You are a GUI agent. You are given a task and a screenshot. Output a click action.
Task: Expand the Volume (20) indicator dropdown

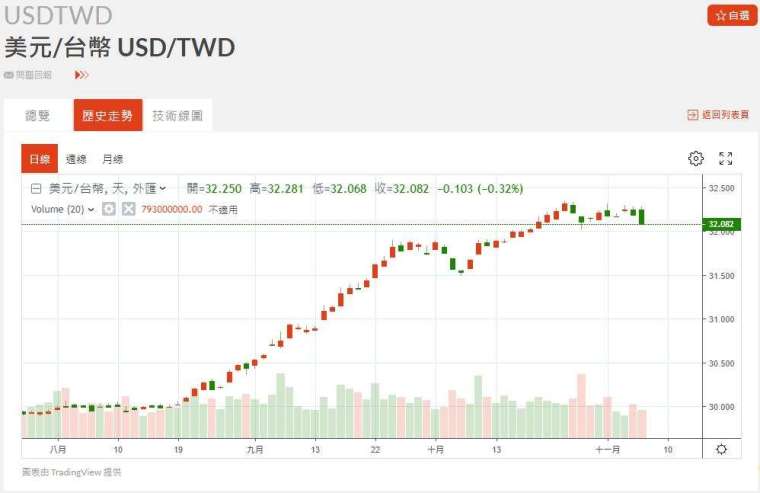tap(92, 209)
